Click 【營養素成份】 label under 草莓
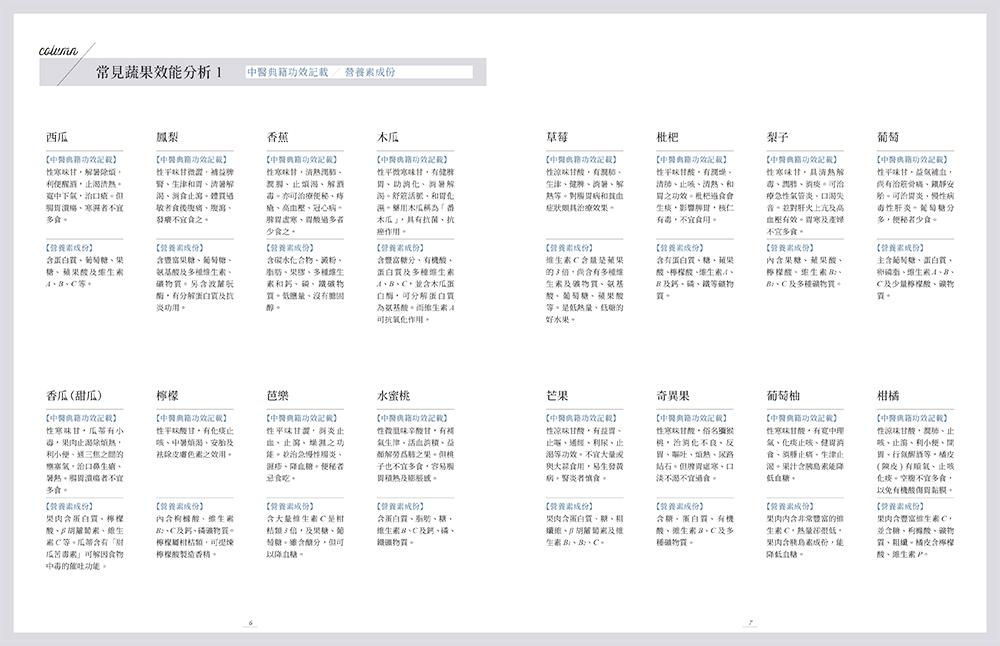The width and height of the screenshot is (1000, 646). (569, 247)
